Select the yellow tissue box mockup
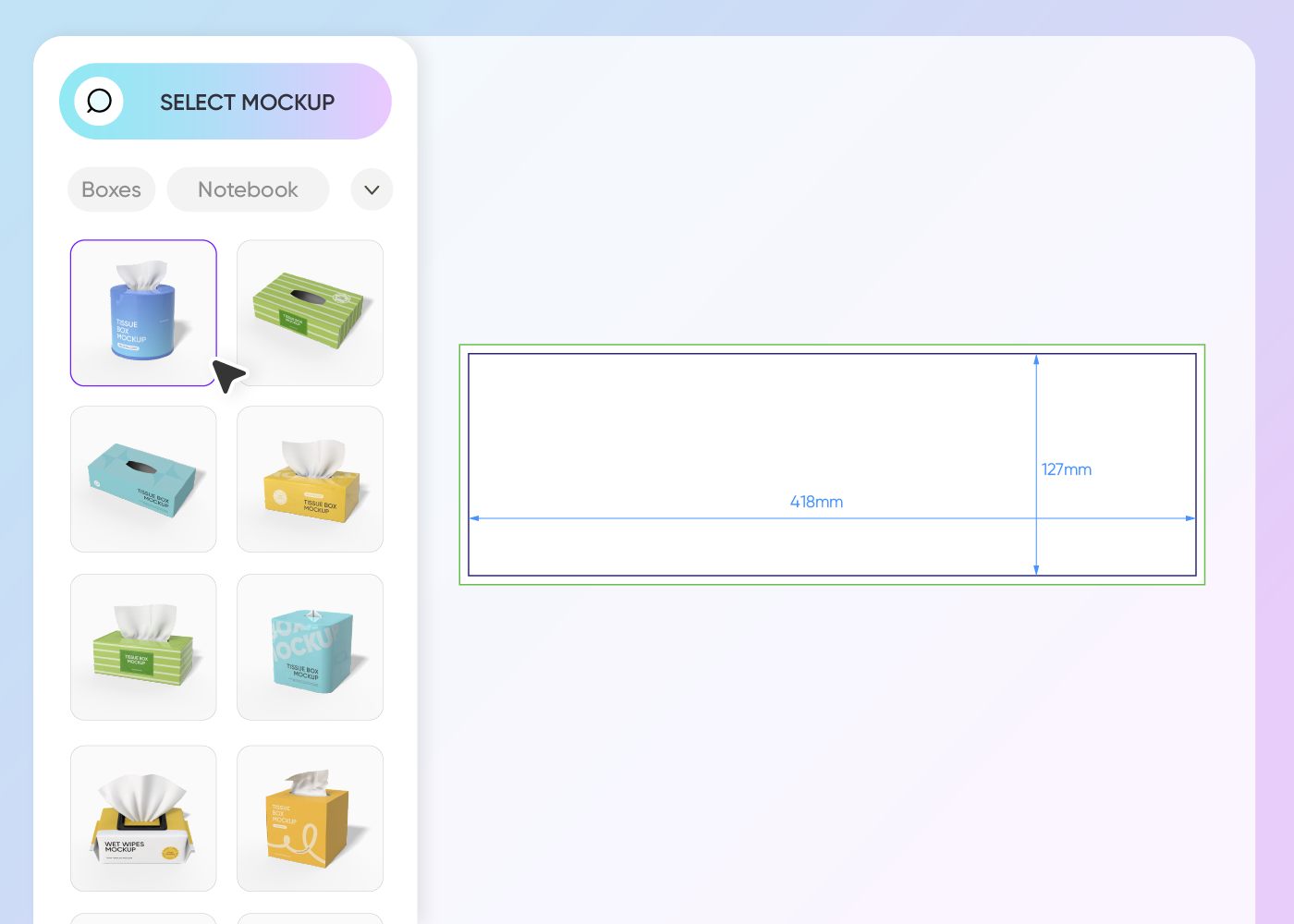Screen dimensions: 1294x924 click(310, 479)
